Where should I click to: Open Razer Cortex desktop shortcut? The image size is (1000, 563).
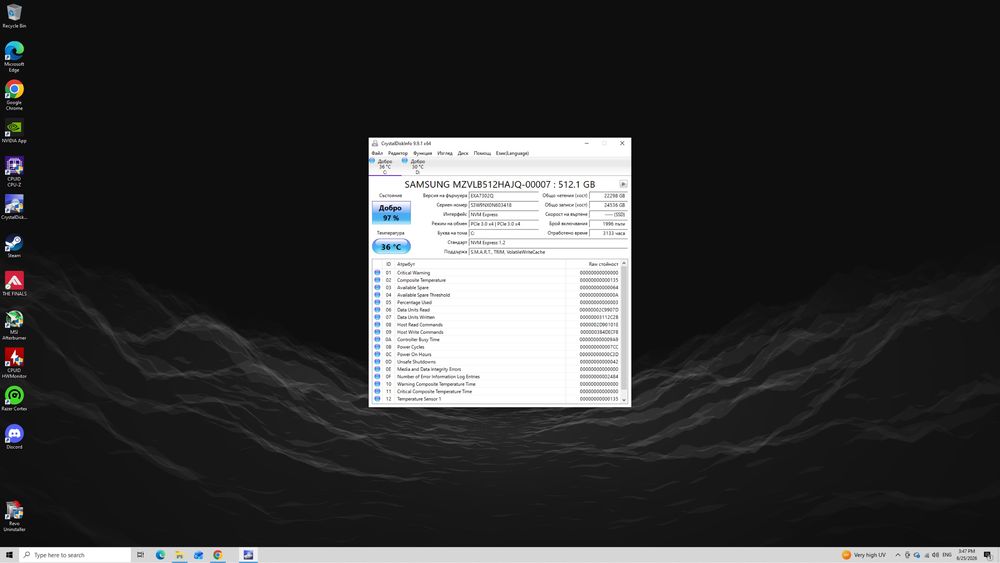click(x=14, y=398)
